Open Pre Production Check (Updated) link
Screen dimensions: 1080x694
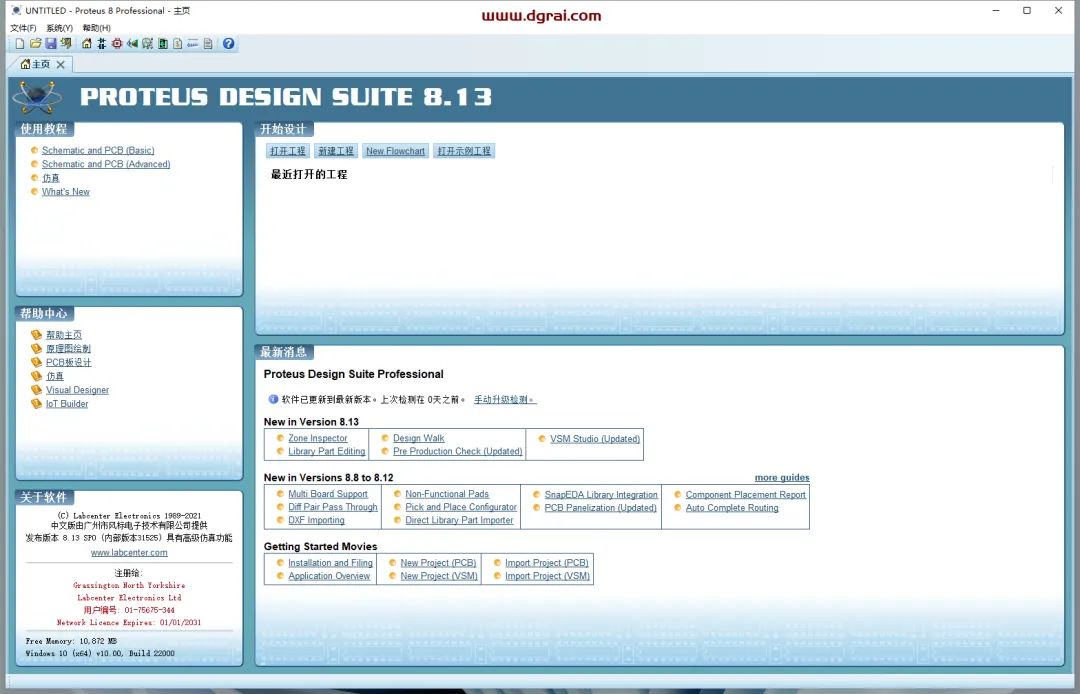click(x=457, y=451)
